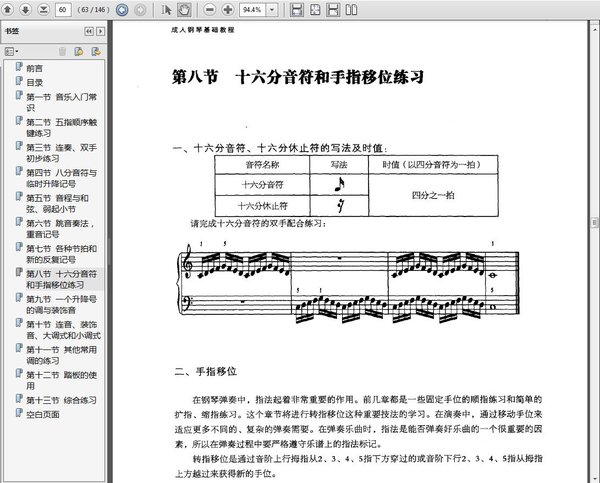Click the page count text (63 / 146)
This screenshot has width=600, height=483.
(x=93, y=10)
